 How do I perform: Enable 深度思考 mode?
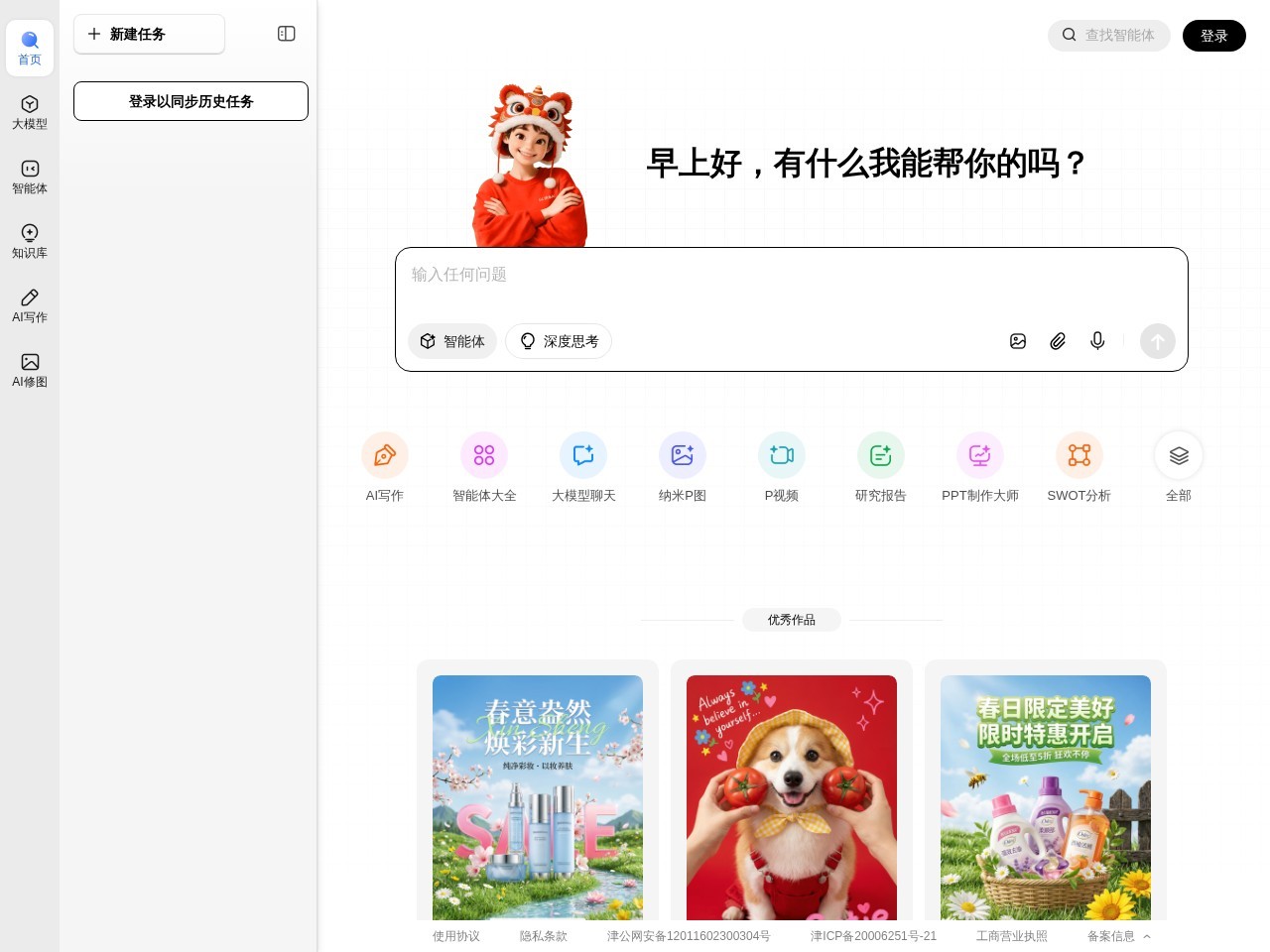559,341
